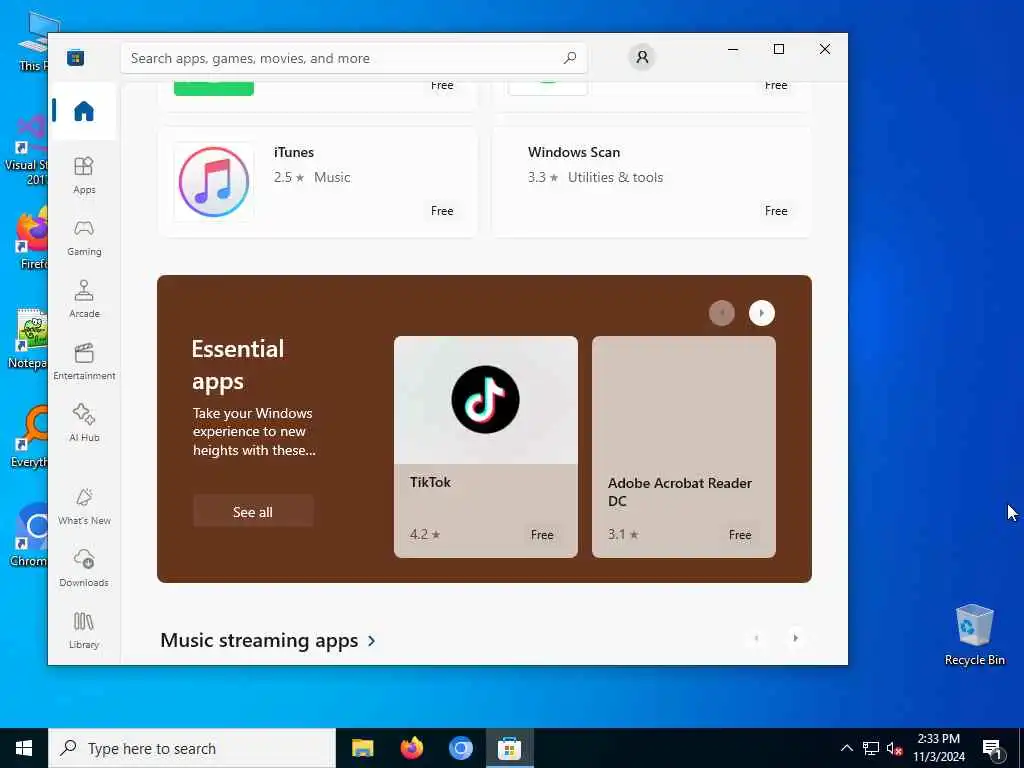Click the TikTok app logo

[485, 399]
